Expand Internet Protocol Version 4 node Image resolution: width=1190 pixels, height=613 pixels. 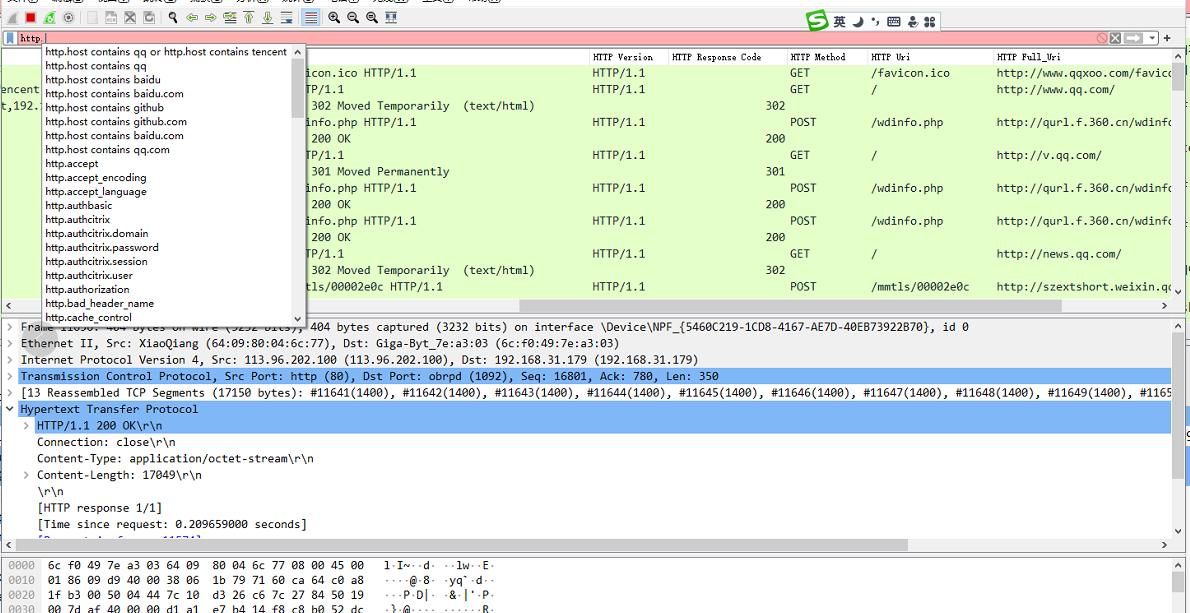coord(9,360)
